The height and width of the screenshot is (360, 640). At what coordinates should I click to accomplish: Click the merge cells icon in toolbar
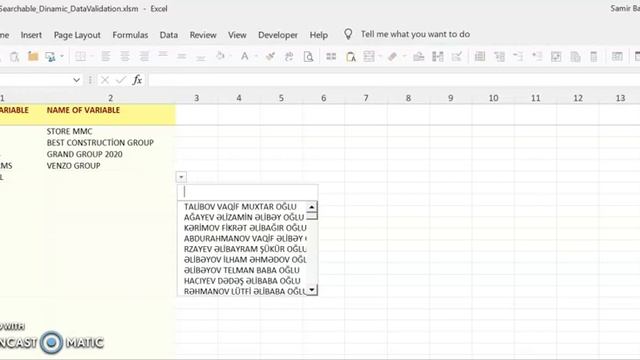438,56
